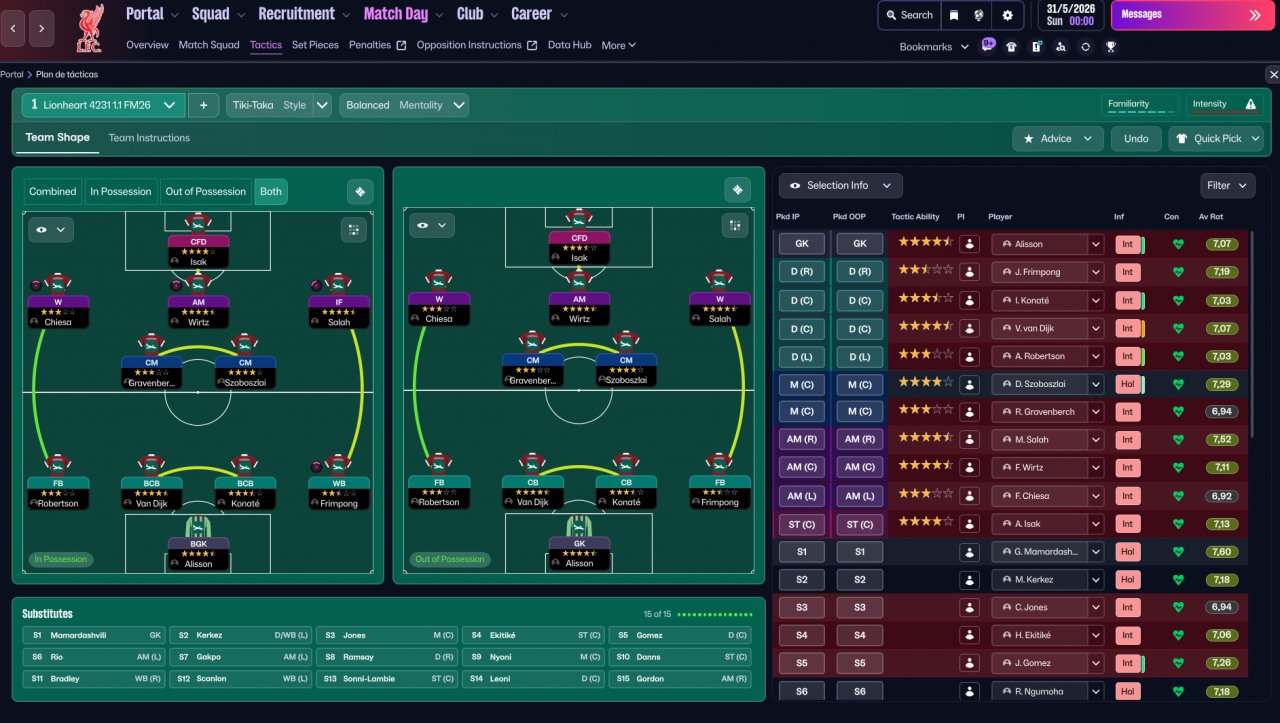Expand the Lionheart 4231 tactic dropdown

[x=104, y=105]
